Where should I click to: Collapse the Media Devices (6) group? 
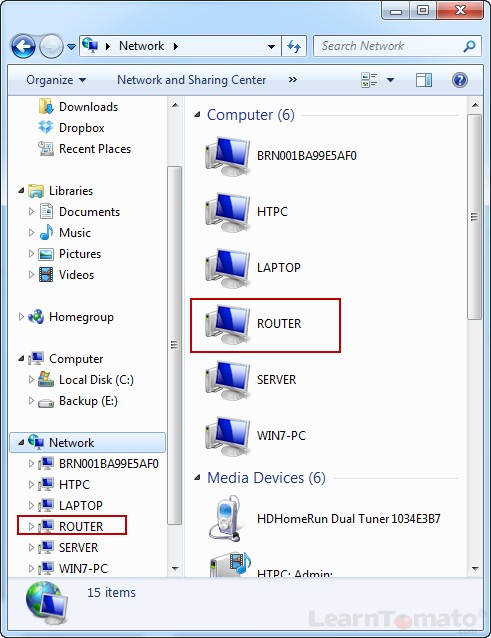coord(198,478)
